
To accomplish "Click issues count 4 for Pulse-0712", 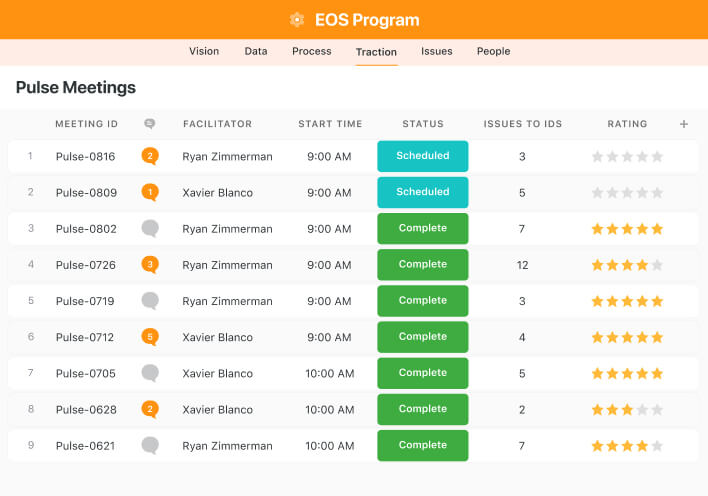I will [x=522, y=337].
